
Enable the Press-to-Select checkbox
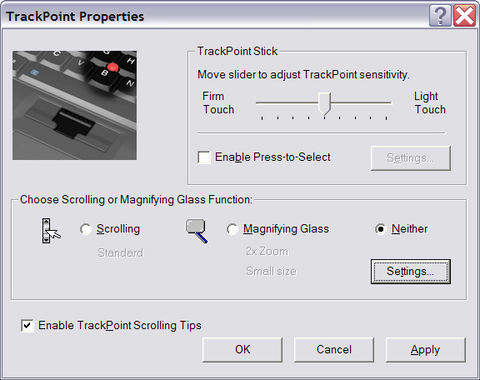[204, 157]
